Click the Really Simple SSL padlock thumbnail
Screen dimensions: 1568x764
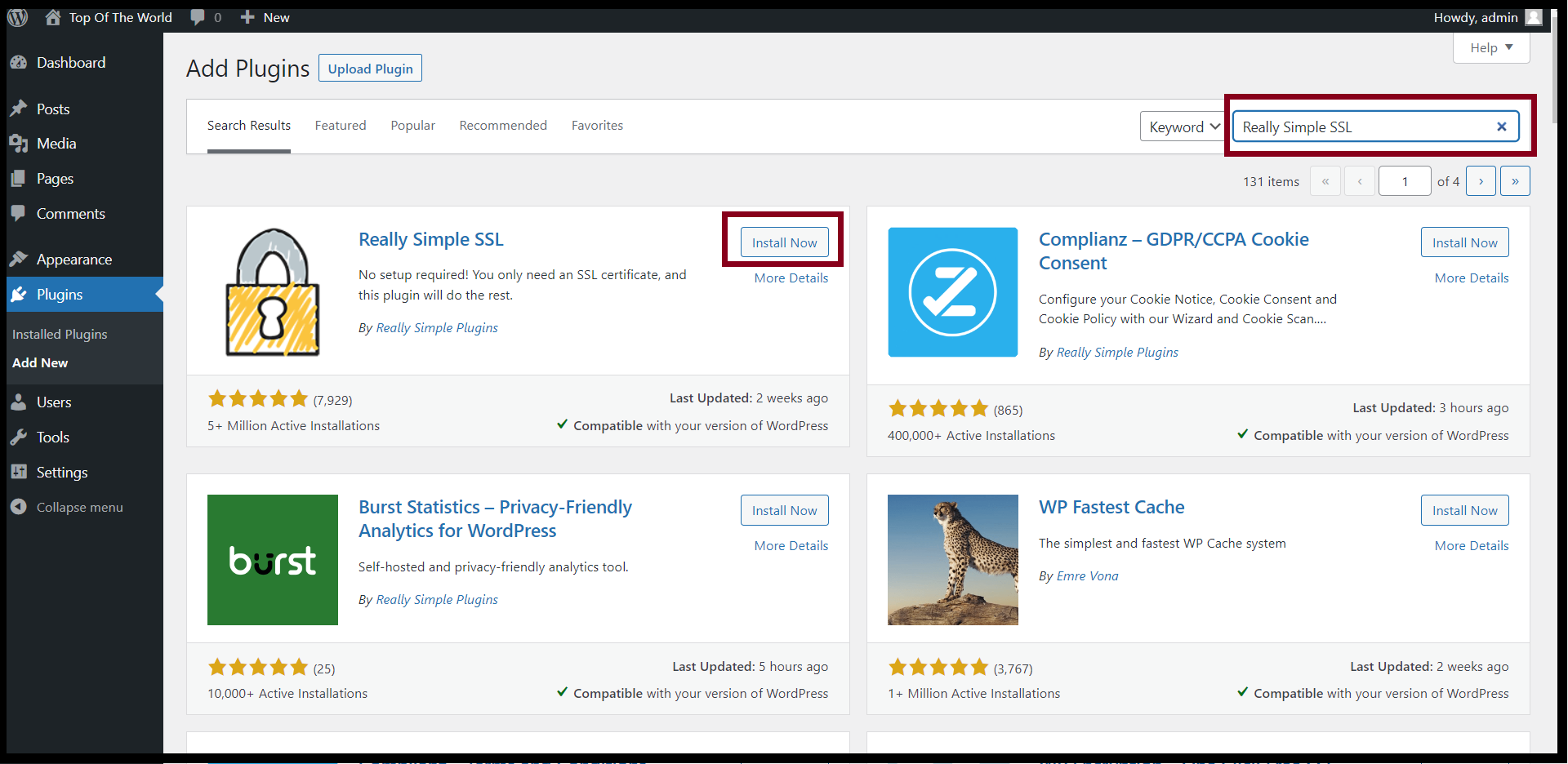(x=273, y=292)
